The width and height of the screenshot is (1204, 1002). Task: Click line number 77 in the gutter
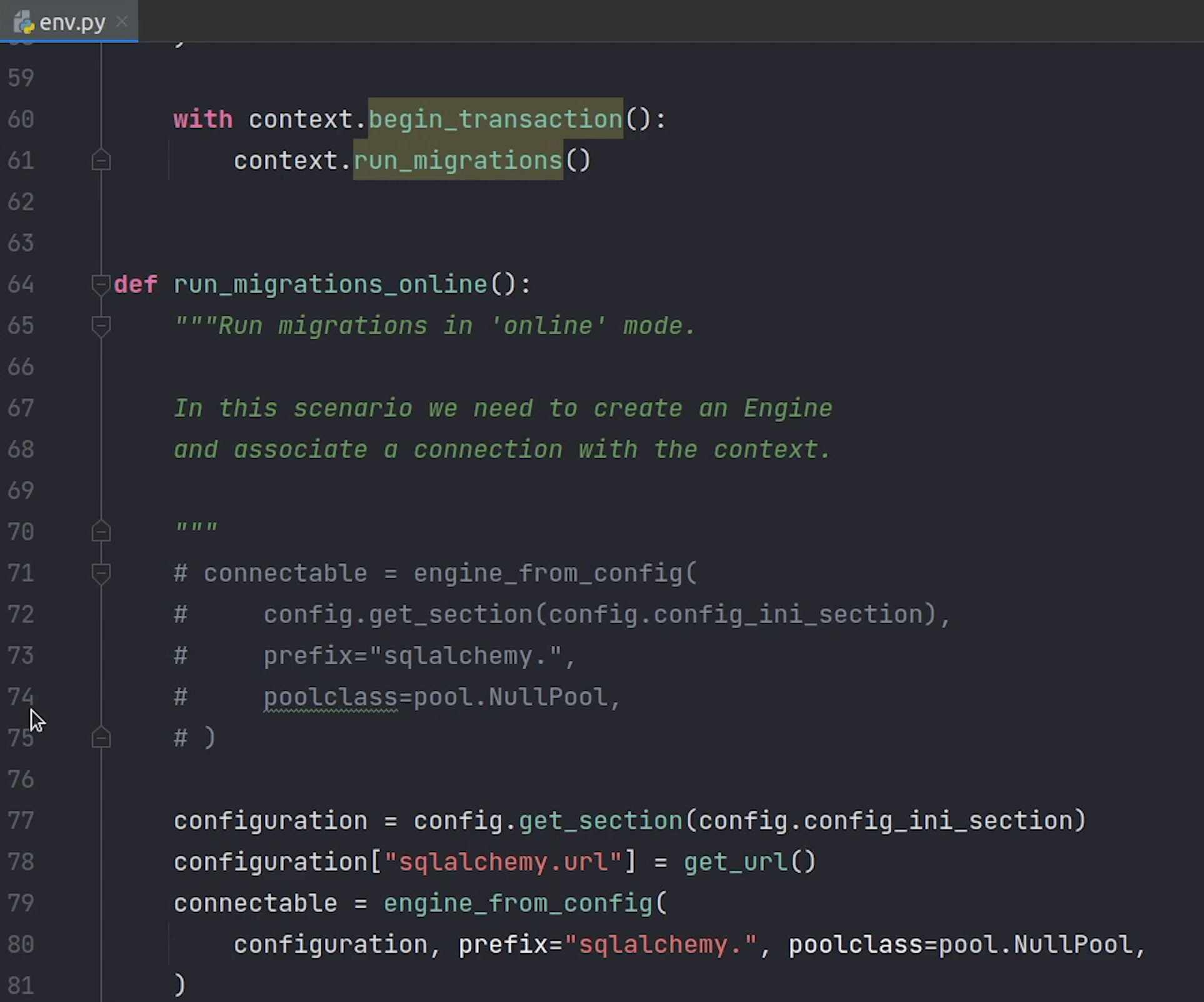[x=21, y=821]
